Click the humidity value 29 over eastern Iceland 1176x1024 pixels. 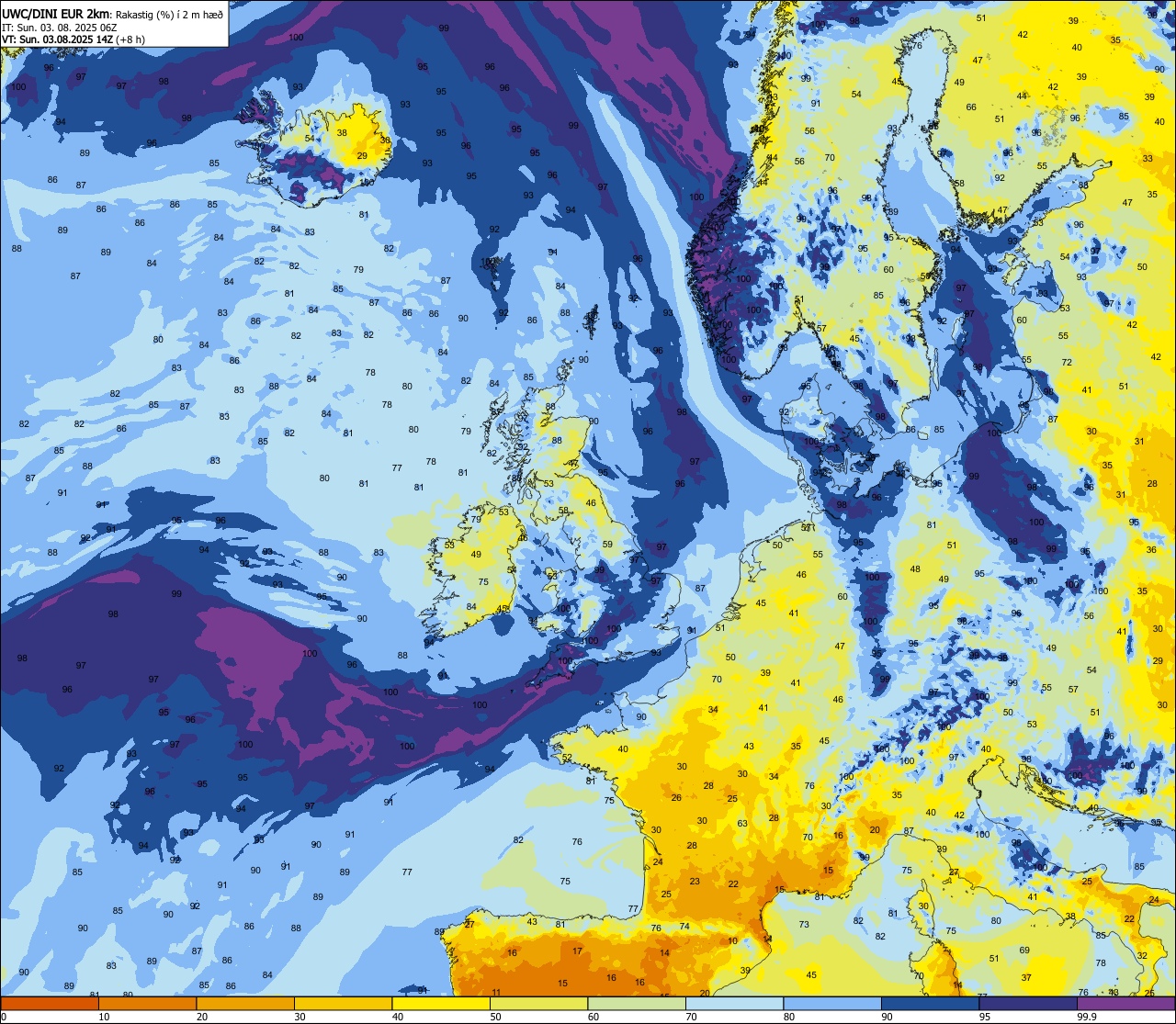click(362, 155)
